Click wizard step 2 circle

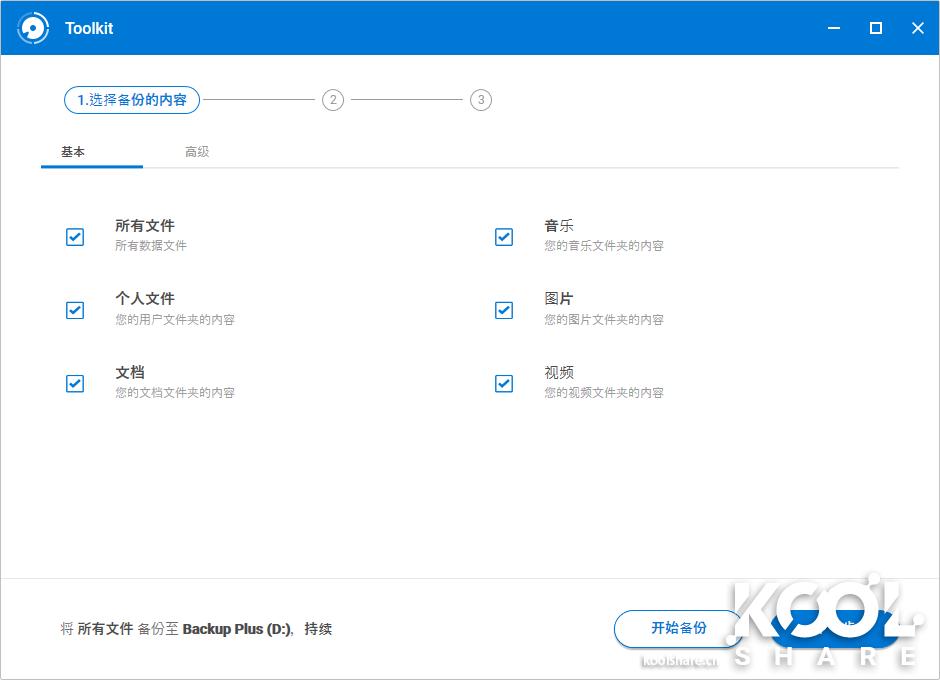pos(333,100)
